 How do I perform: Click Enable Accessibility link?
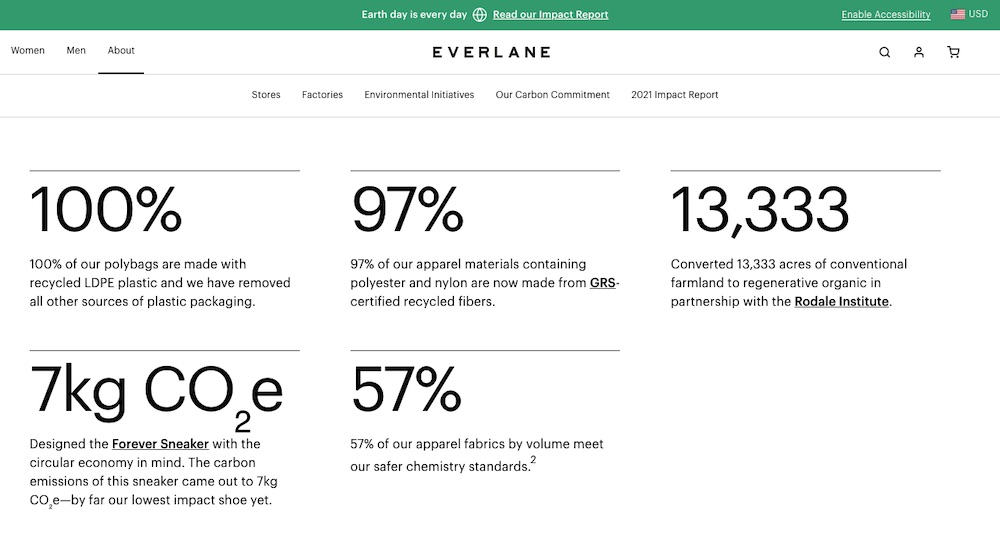(x=886, y=15)
